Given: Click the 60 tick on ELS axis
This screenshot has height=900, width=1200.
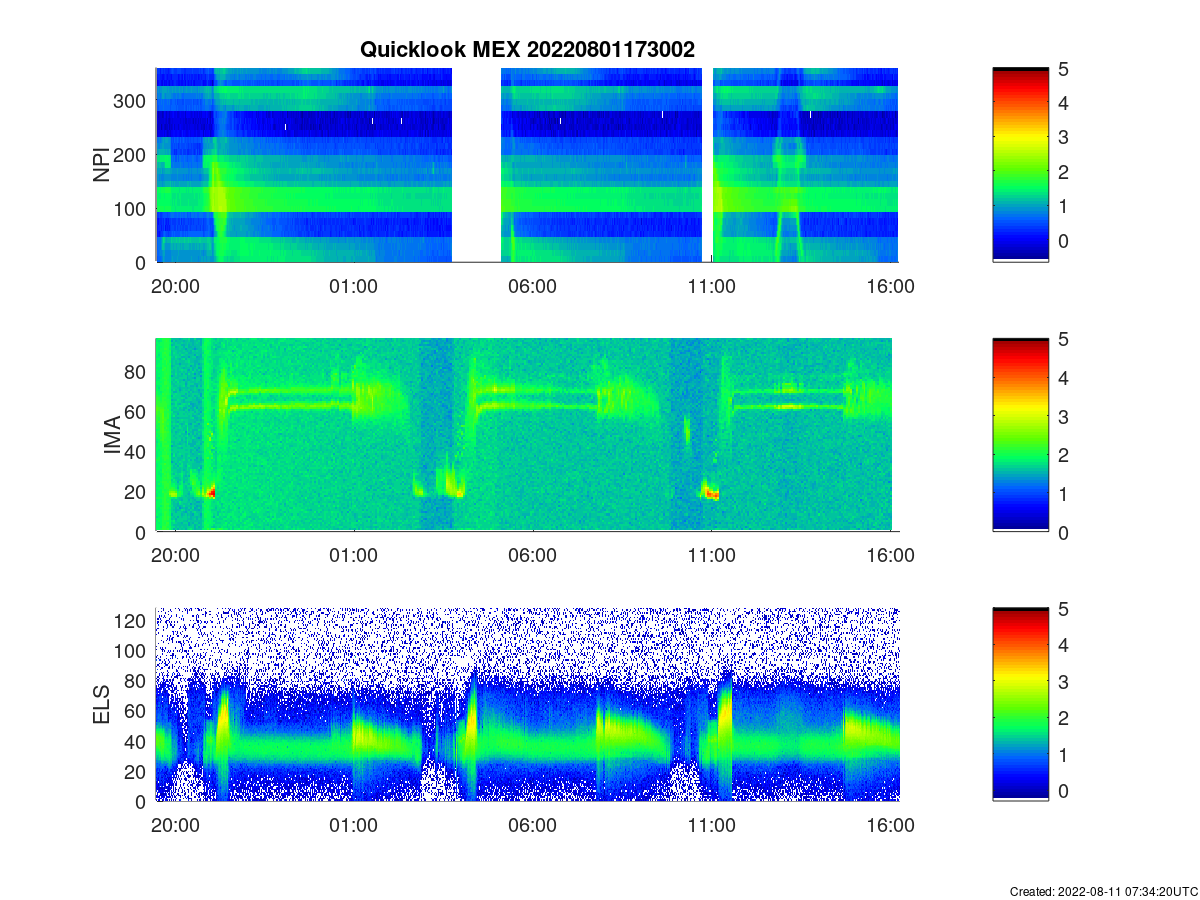Looking at the screenshot, I should [137, 711].
